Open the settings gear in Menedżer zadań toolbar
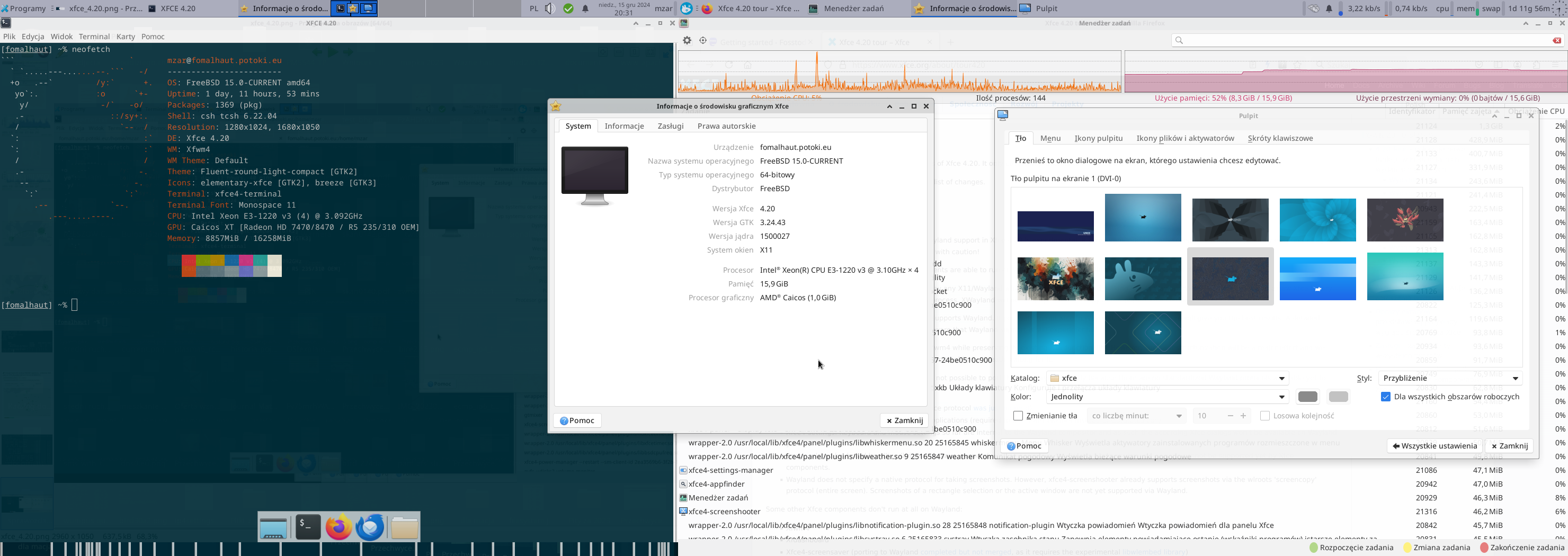The image size is (1568, 556). 687,40
